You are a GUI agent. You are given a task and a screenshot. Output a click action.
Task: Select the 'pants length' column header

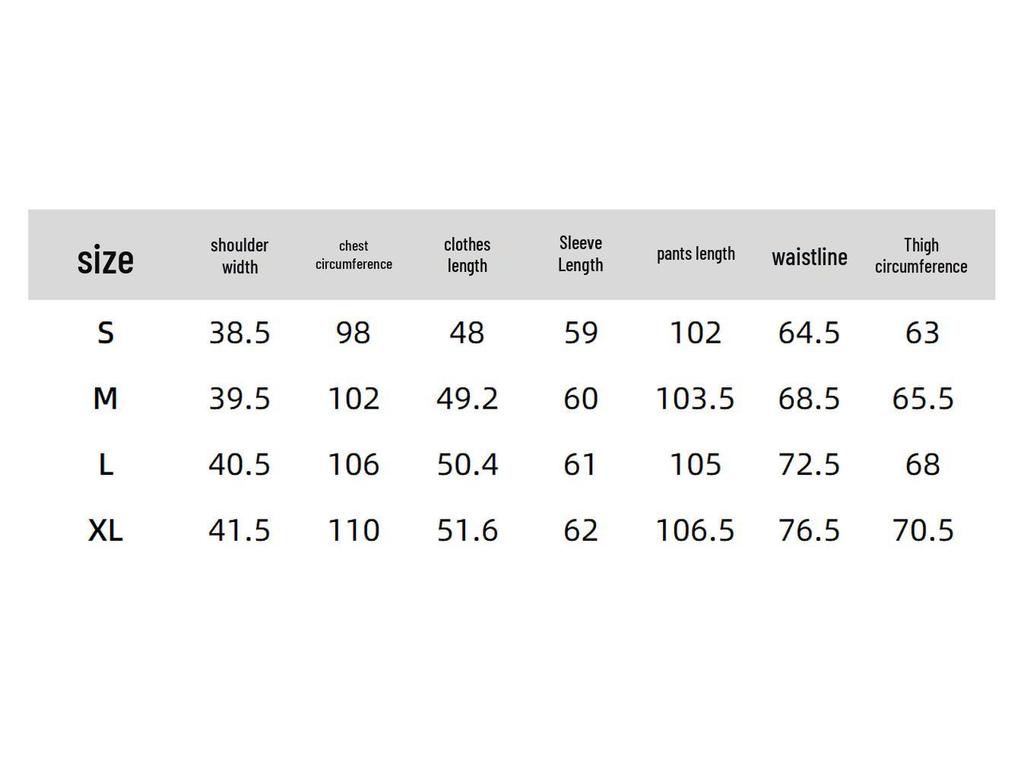coord(695,254)
